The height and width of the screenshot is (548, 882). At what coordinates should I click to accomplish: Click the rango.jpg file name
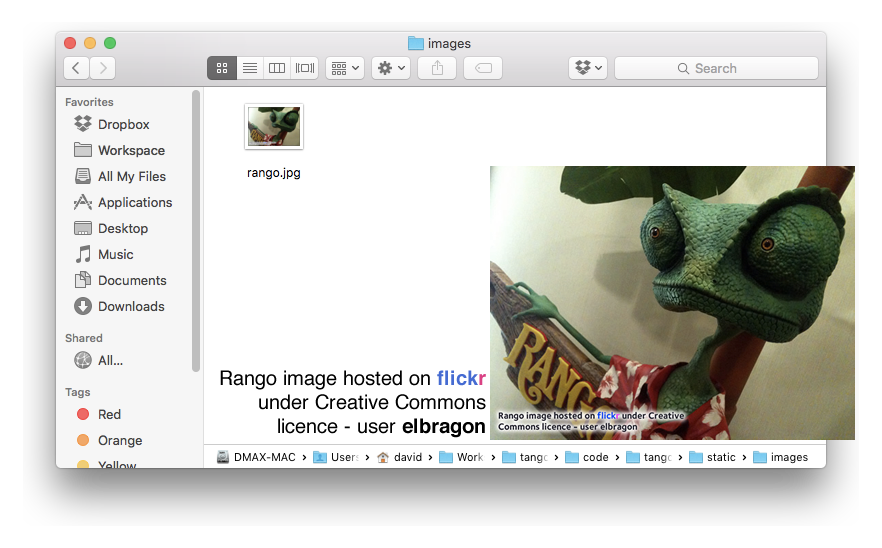(274, 173)
